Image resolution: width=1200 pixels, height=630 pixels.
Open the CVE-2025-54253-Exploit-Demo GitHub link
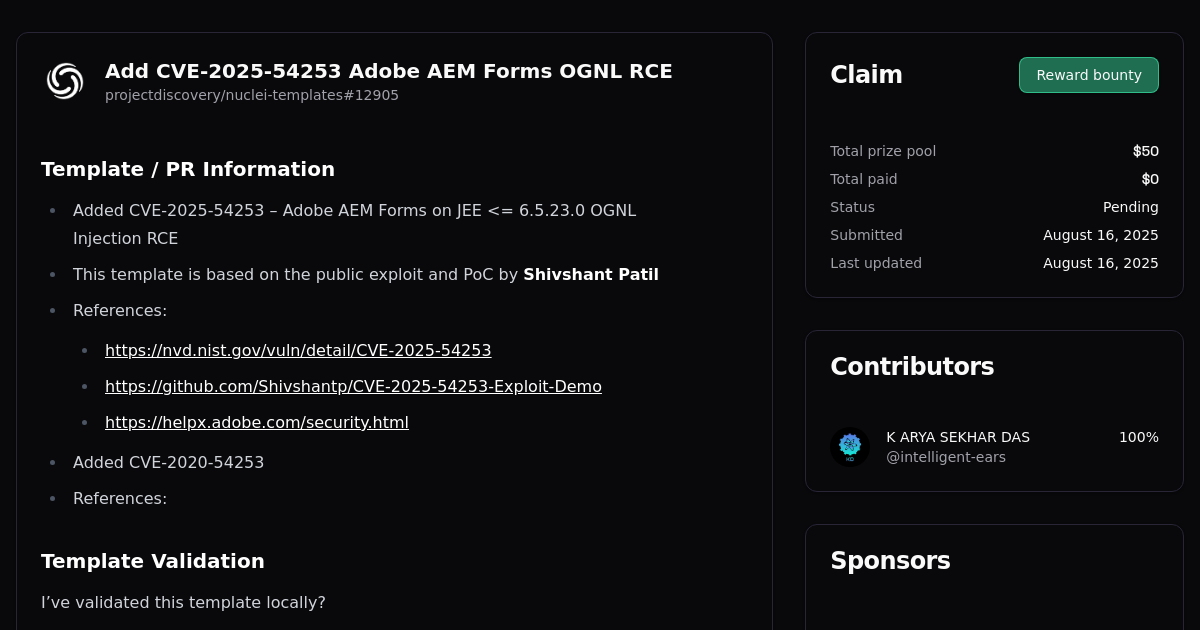pyautogui.click(x=353, y=386)
